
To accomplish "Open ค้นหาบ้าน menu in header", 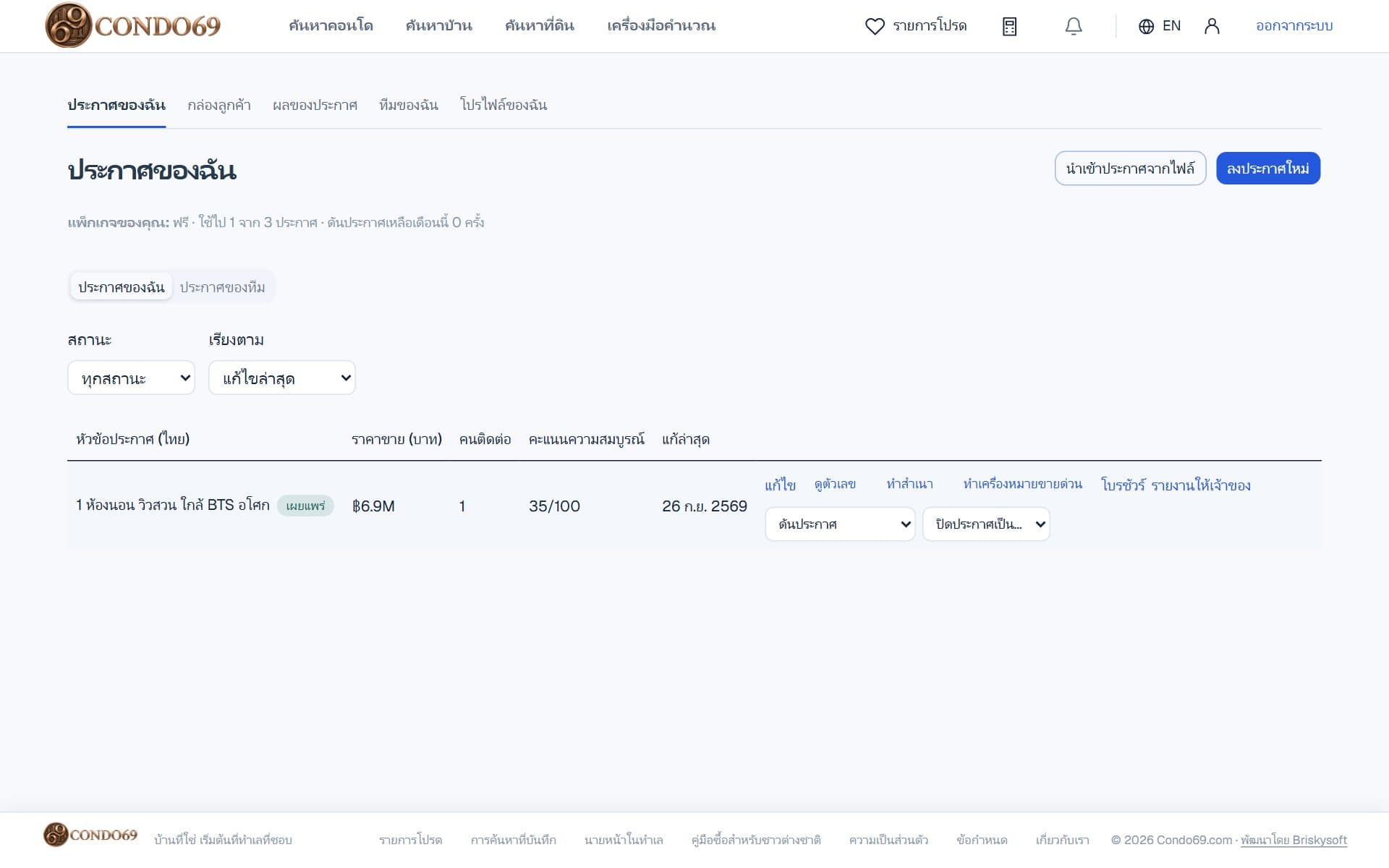I will click(x=438, y=26).
